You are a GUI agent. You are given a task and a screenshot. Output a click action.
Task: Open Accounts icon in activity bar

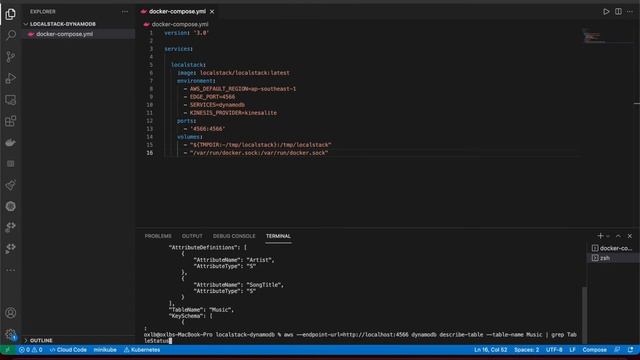(x=11, y=313)
